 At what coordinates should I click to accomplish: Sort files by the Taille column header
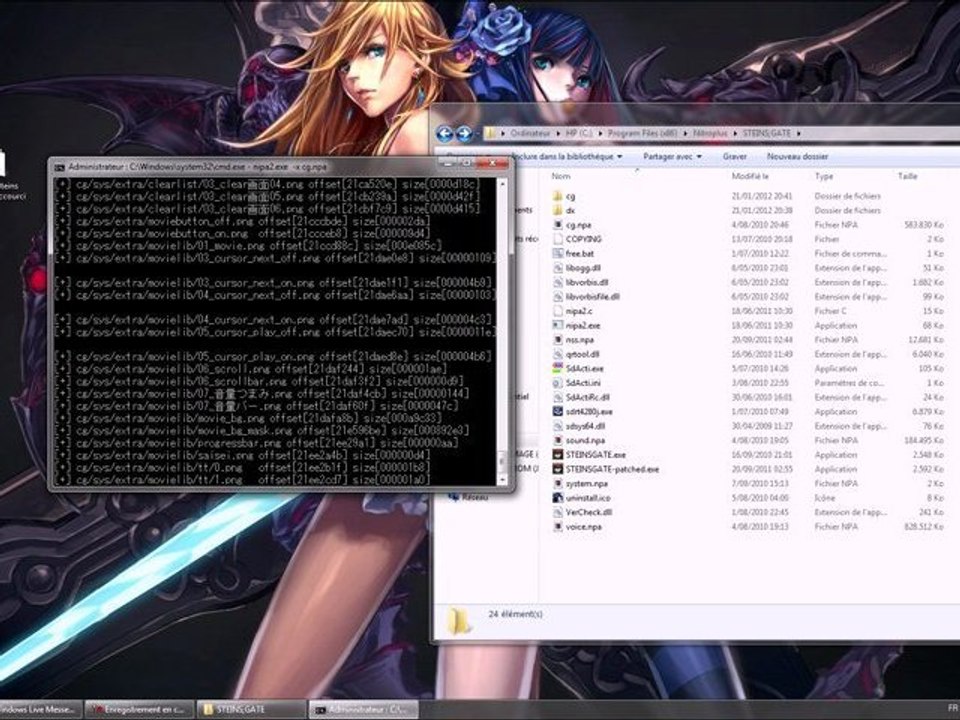pos(908,176)
